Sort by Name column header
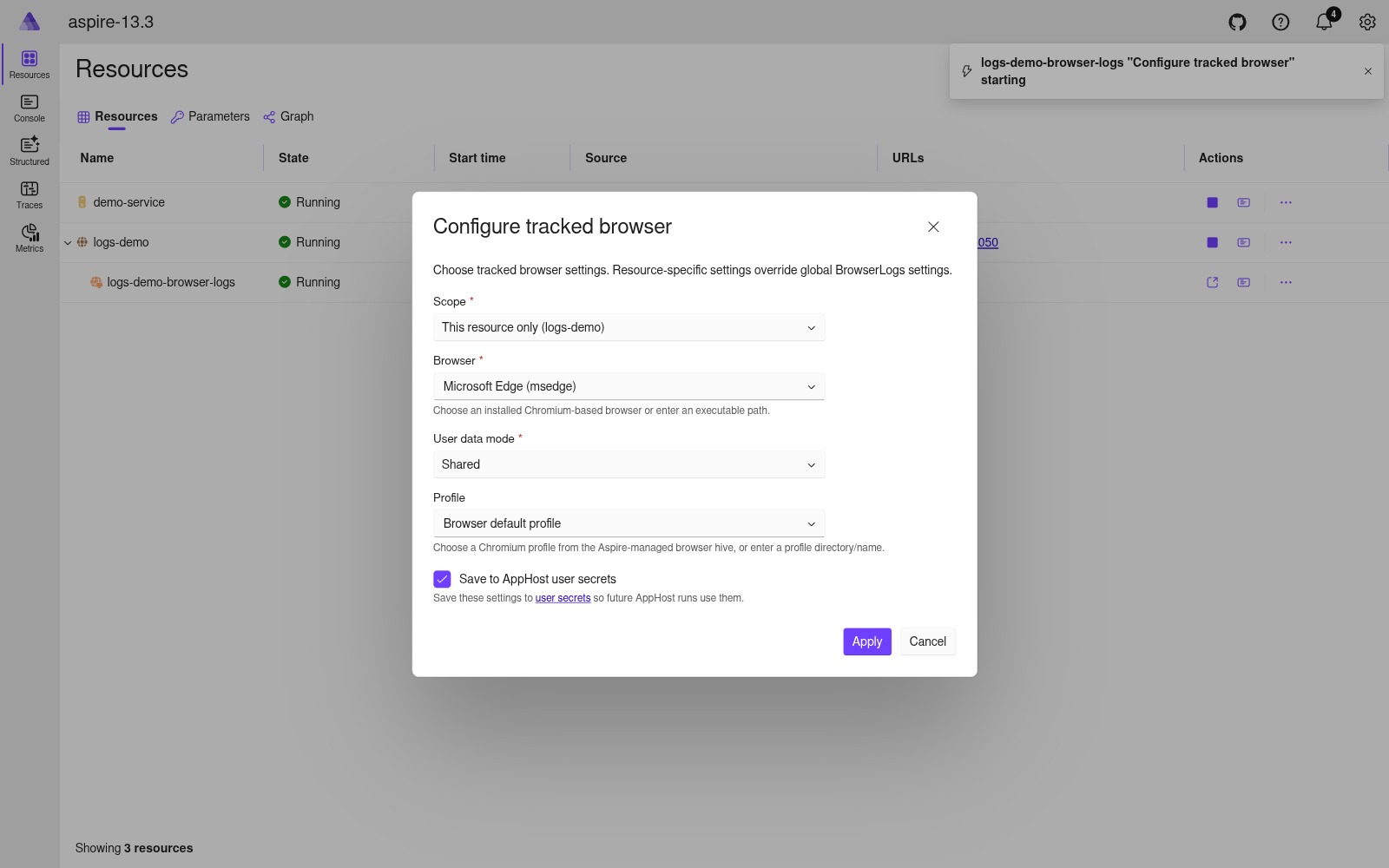Screen dimensions: 1389x868 pyautogui.click(x=97, y=158)
